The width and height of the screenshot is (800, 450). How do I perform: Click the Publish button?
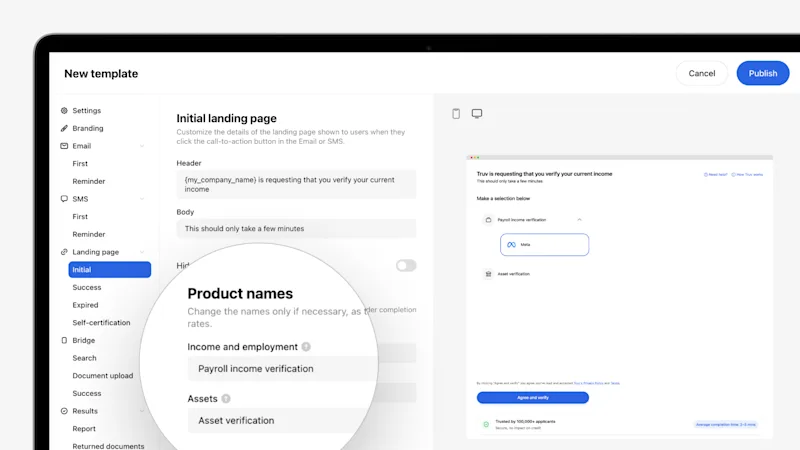click(x=763, y=73)
